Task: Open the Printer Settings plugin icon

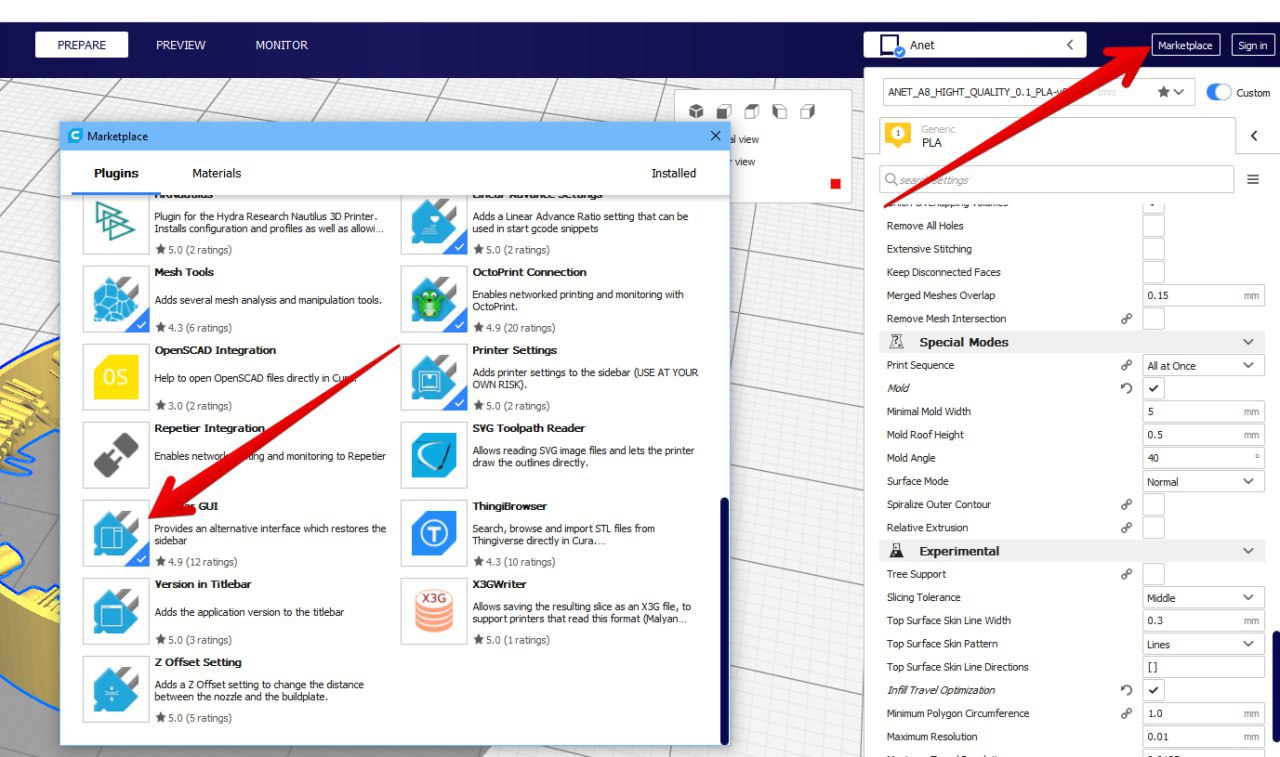Action: [434, 378]
